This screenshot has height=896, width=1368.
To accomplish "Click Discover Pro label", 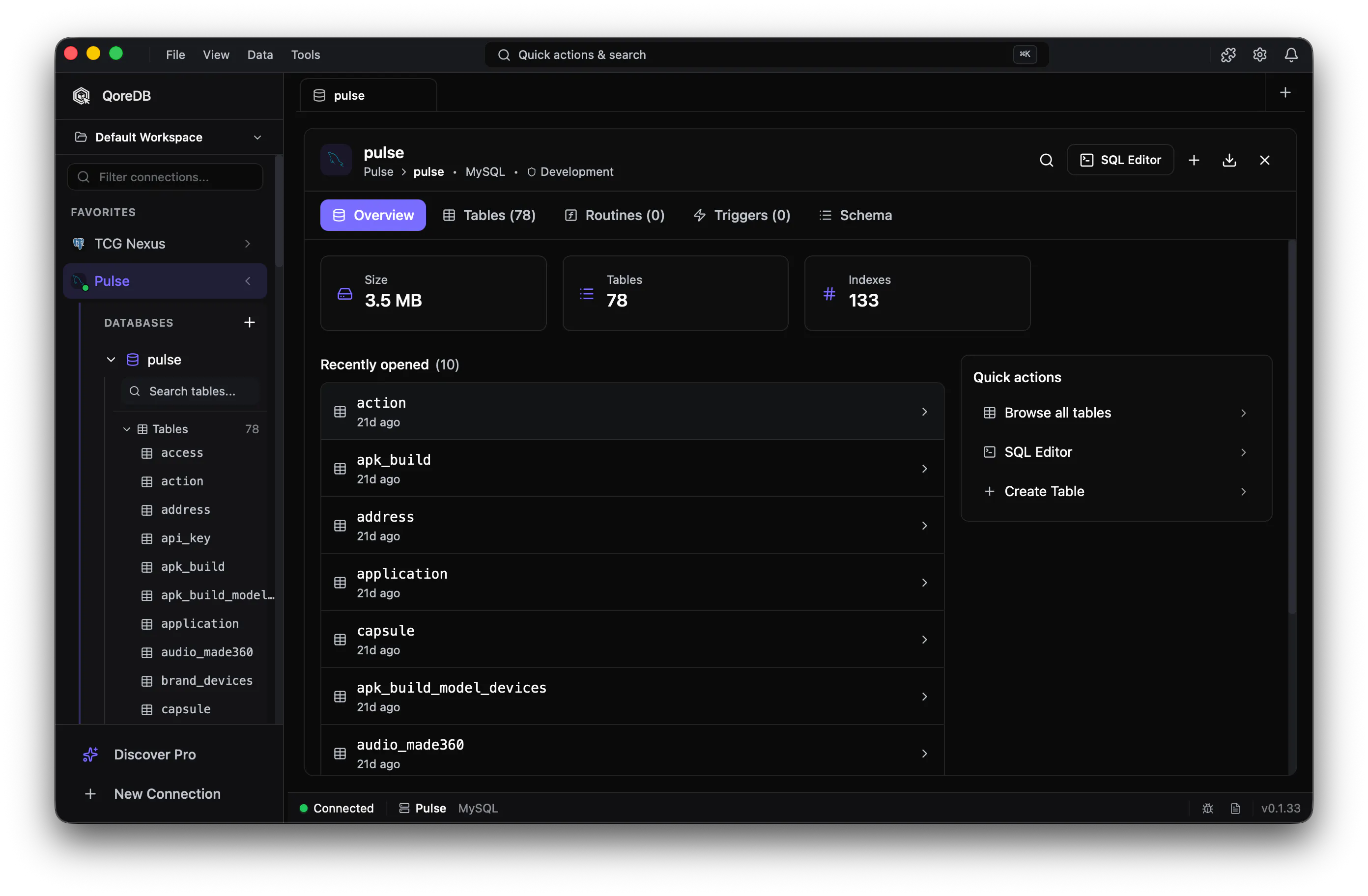I will click(155, 754).
